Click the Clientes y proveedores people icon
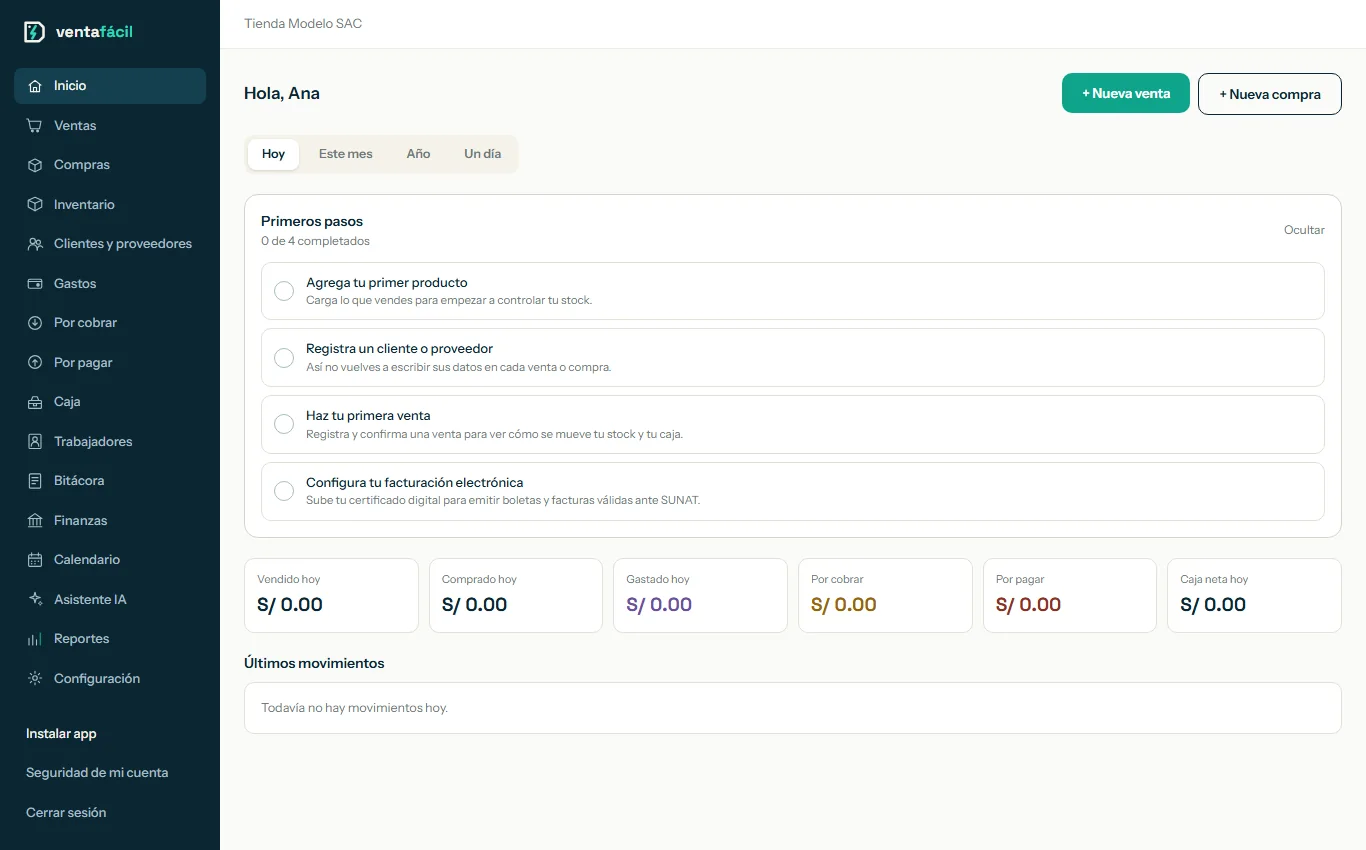The width and height of the screenshot is (1366, 850). [35, 244]
